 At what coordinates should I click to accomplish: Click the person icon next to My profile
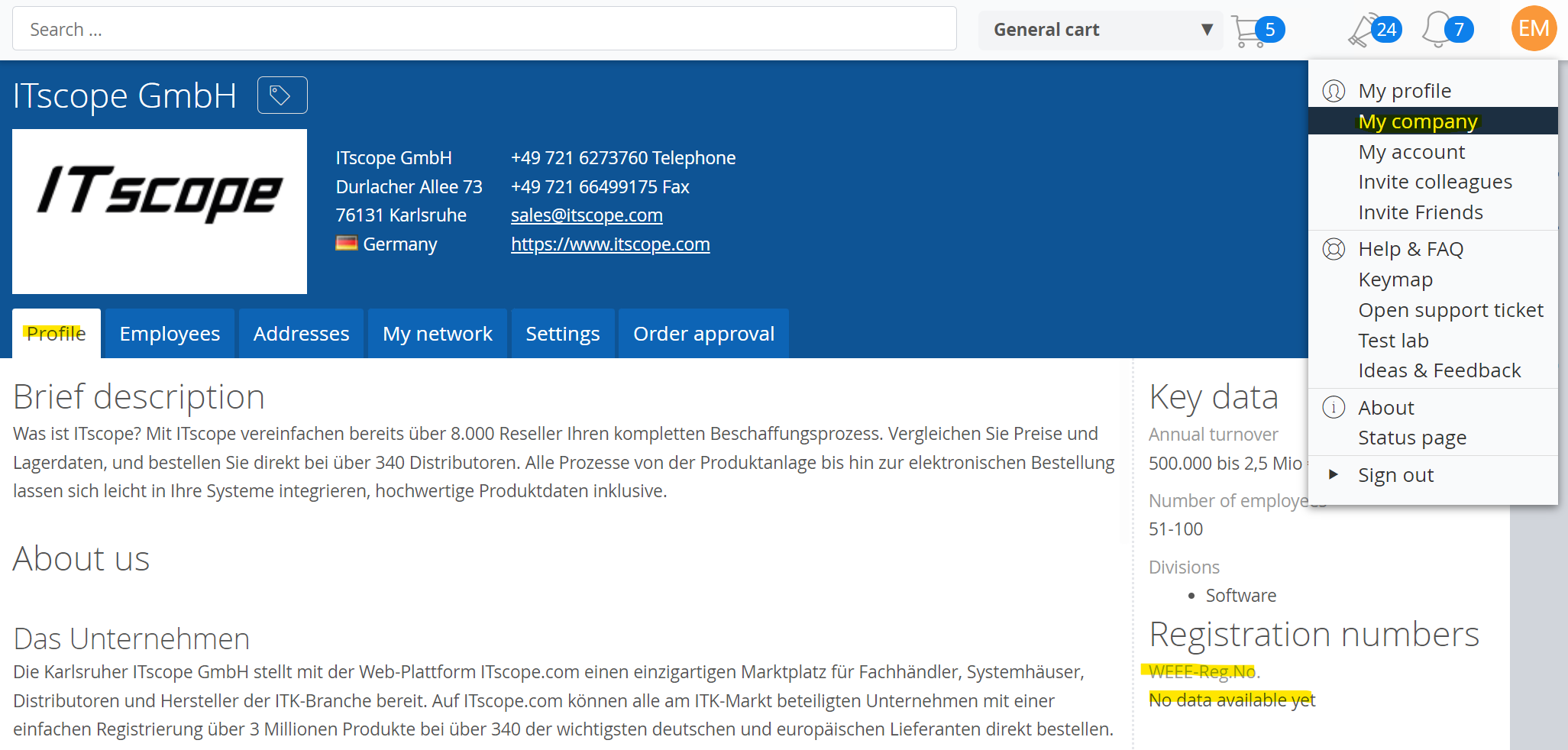click(1334, 90)
